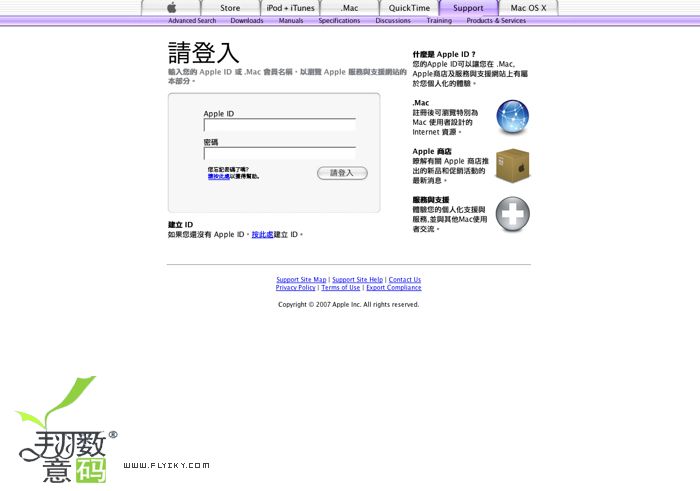Viewport: 700px width, 491px height.
Task: Open the Export Compliance link
Action: pos(394,287)
